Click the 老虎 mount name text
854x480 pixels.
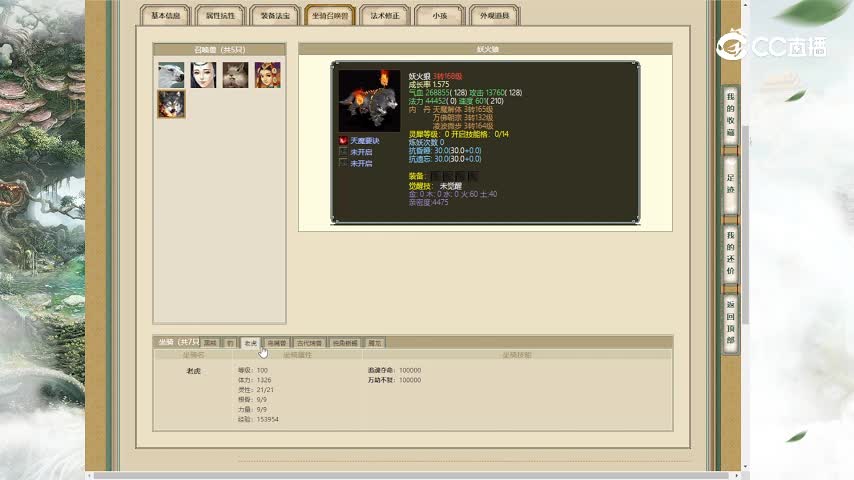click(x=193, y=371)
